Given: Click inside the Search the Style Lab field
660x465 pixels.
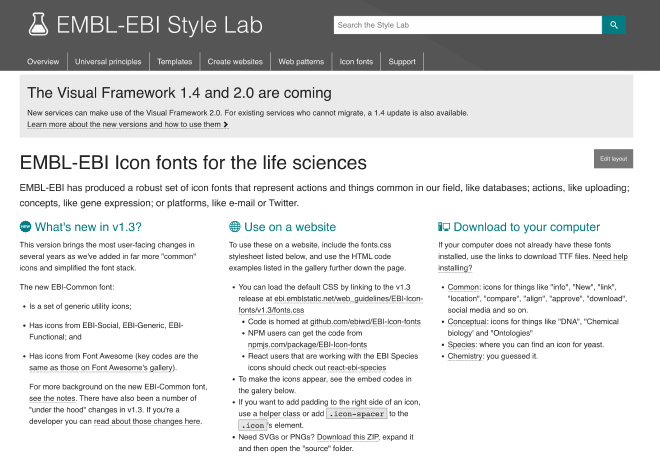Looking at the screenshot, I should (x=467, y=24).
